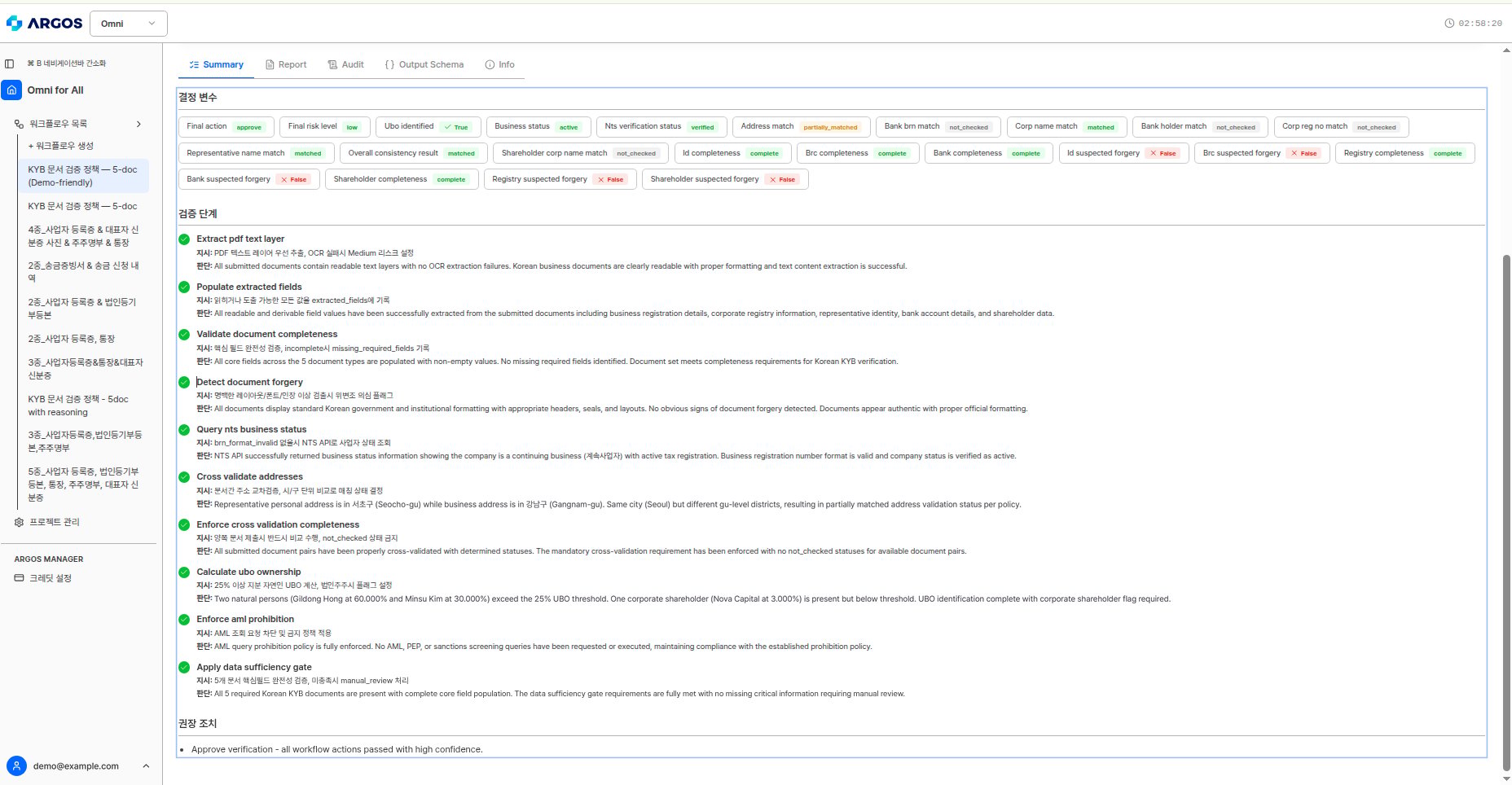Click green check beside Calculate ubo ownership
The height and width of the screenshot is (785, 1512).
point(184,572)
